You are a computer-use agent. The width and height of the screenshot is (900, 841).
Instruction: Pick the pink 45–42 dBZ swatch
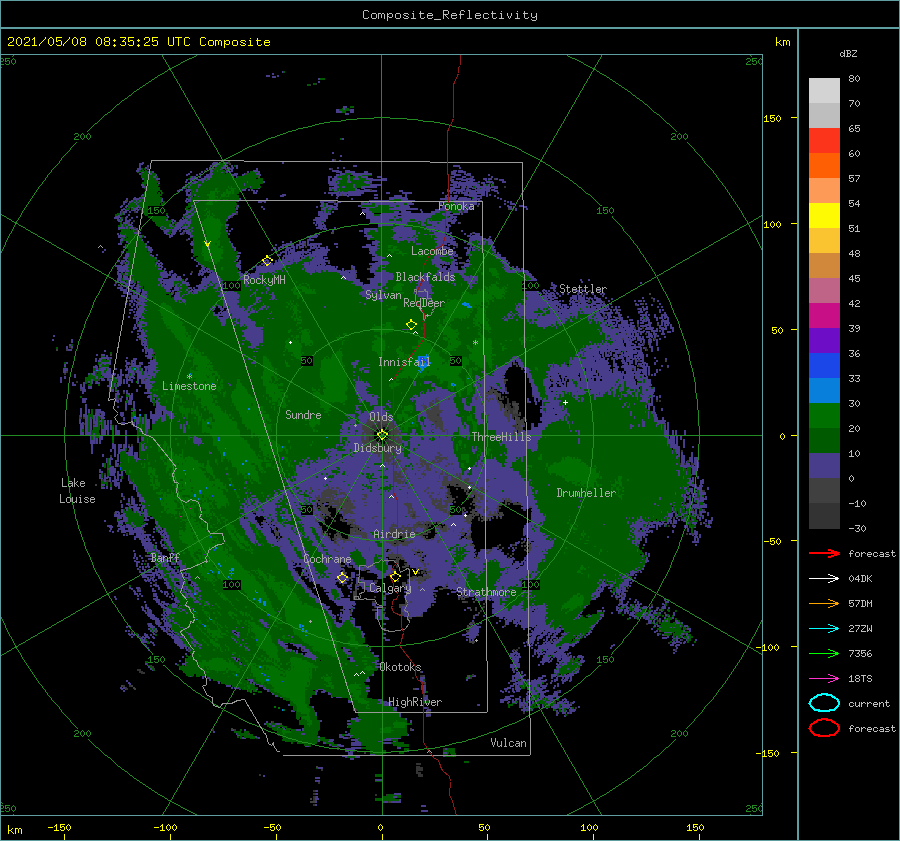tap(824, 291)
